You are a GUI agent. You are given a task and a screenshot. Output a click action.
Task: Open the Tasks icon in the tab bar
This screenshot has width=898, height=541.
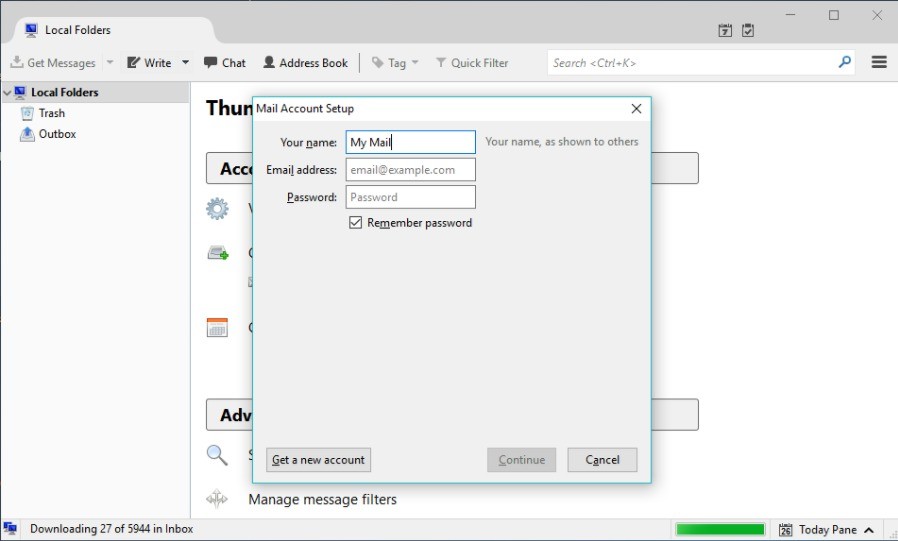(x=747, y=31)
